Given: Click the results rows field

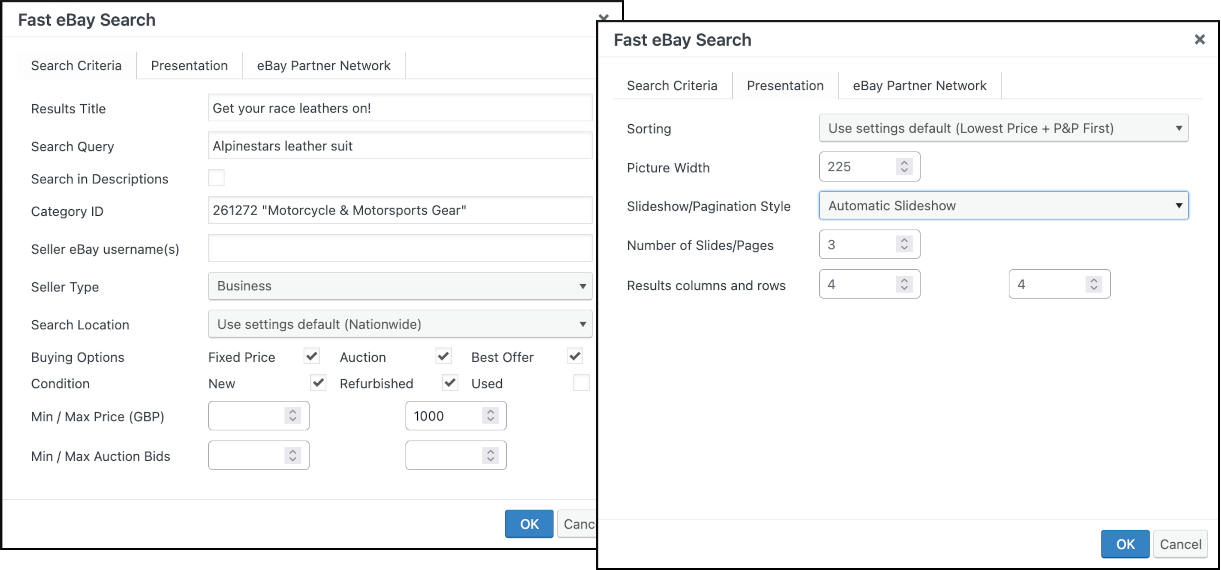Looking at the screenshot, I should pos(1059,285).
